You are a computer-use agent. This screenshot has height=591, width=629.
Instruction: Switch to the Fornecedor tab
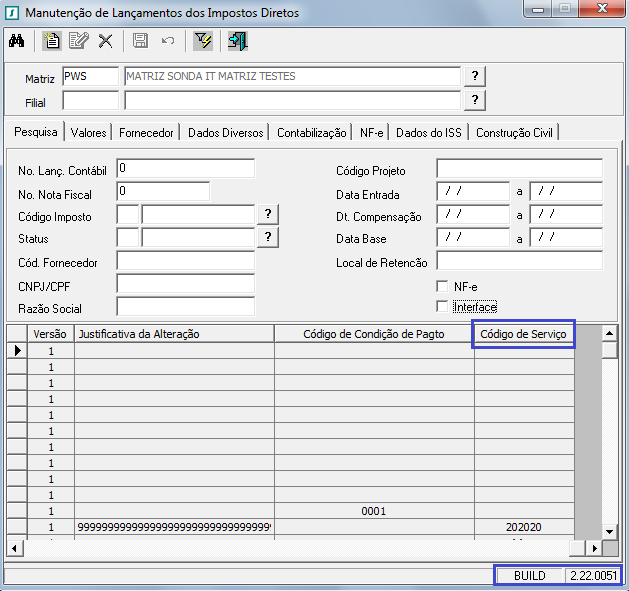click(x=146, y=133)
